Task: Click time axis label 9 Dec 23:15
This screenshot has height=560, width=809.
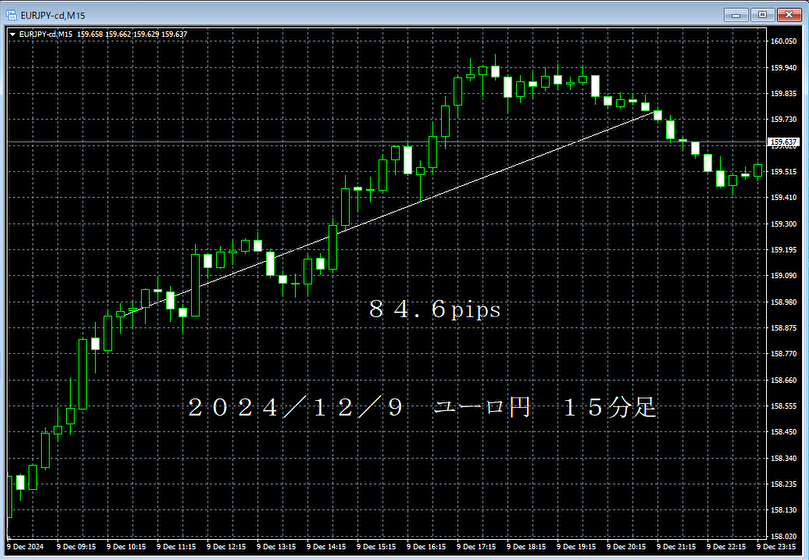Action: [x=776, y=547]
